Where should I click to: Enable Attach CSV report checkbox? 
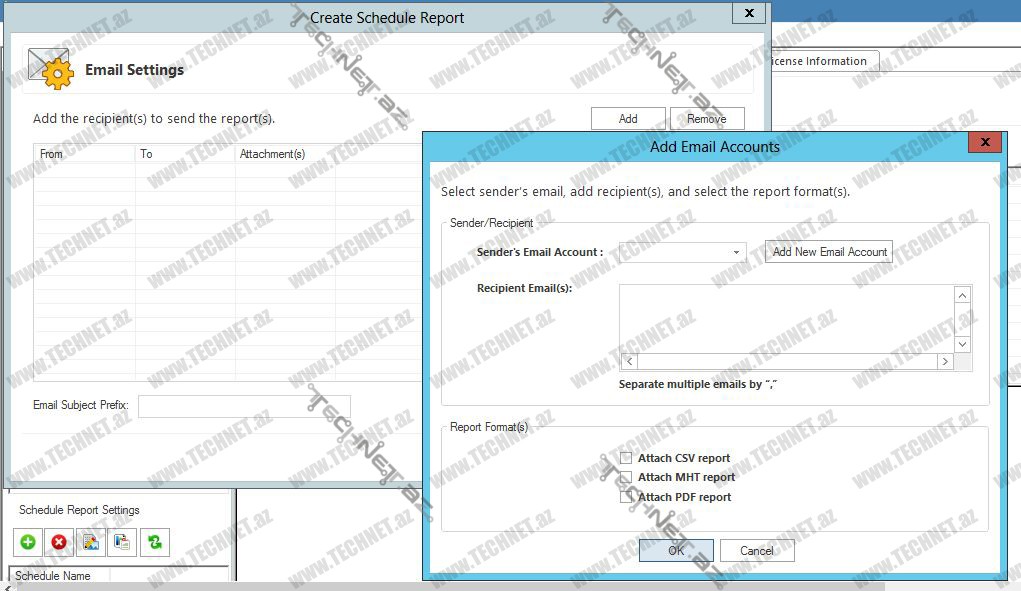(626, 458)
